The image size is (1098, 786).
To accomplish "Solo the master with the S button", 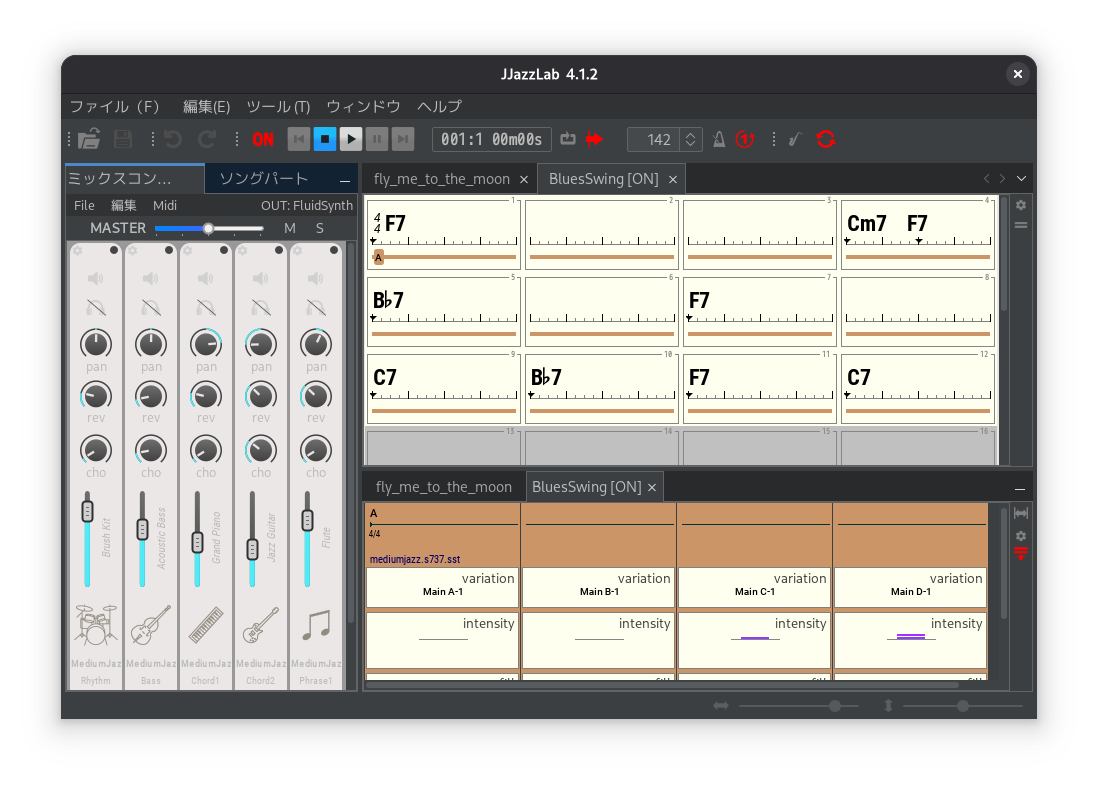I will coord(319,228).
